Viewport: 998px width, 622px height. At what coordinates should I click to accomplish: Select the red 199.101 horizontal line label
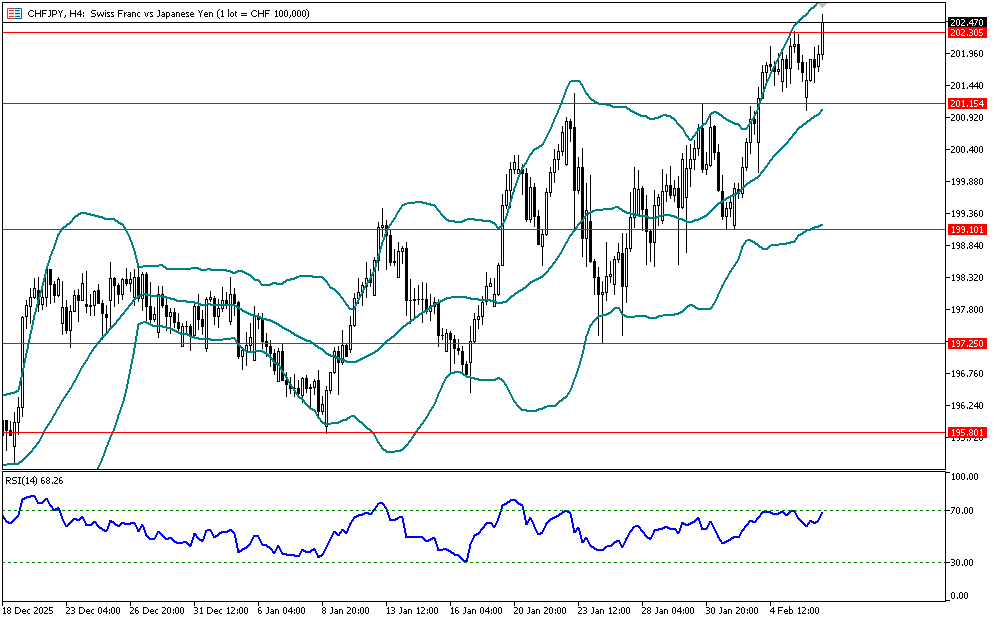tap(965, 230)
